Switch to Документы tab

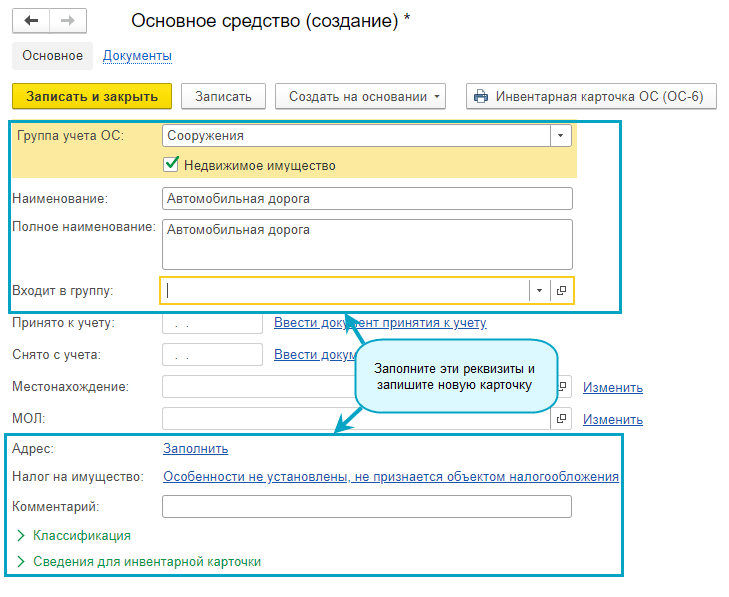click(137, 56)
